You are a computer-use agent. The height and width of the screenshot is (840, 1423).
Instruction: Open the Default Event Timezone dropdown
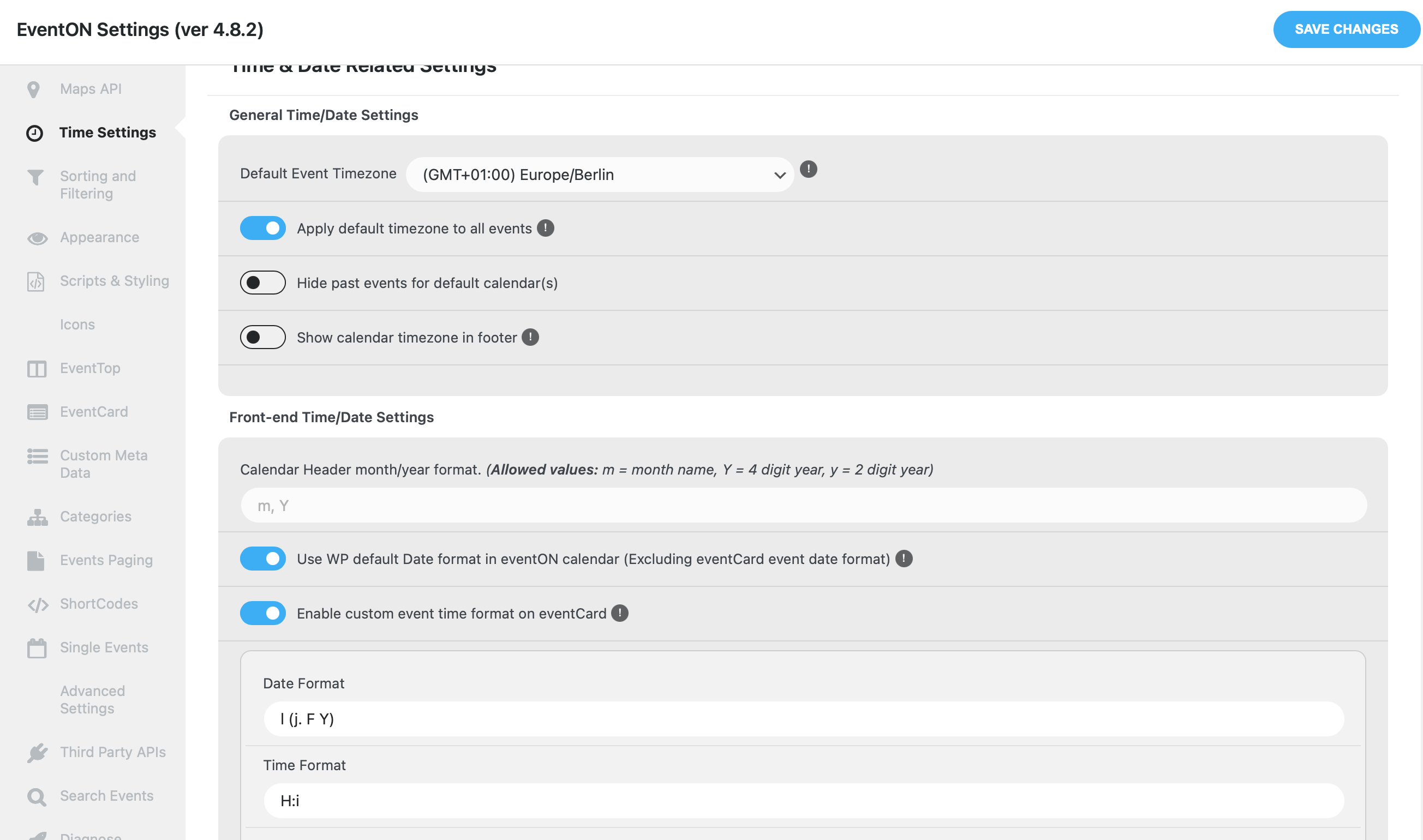(600, 175)
